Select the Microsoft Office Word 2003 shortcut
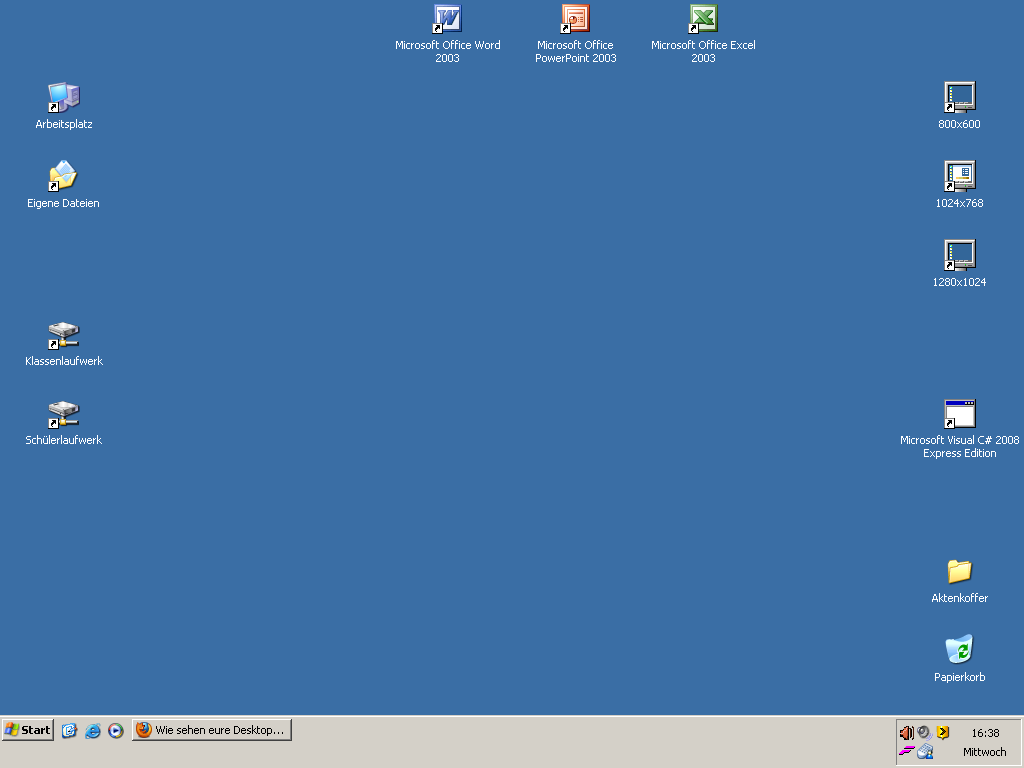Image resolution: width=1024 pixels, height=768 pixels. click(447, 19)
